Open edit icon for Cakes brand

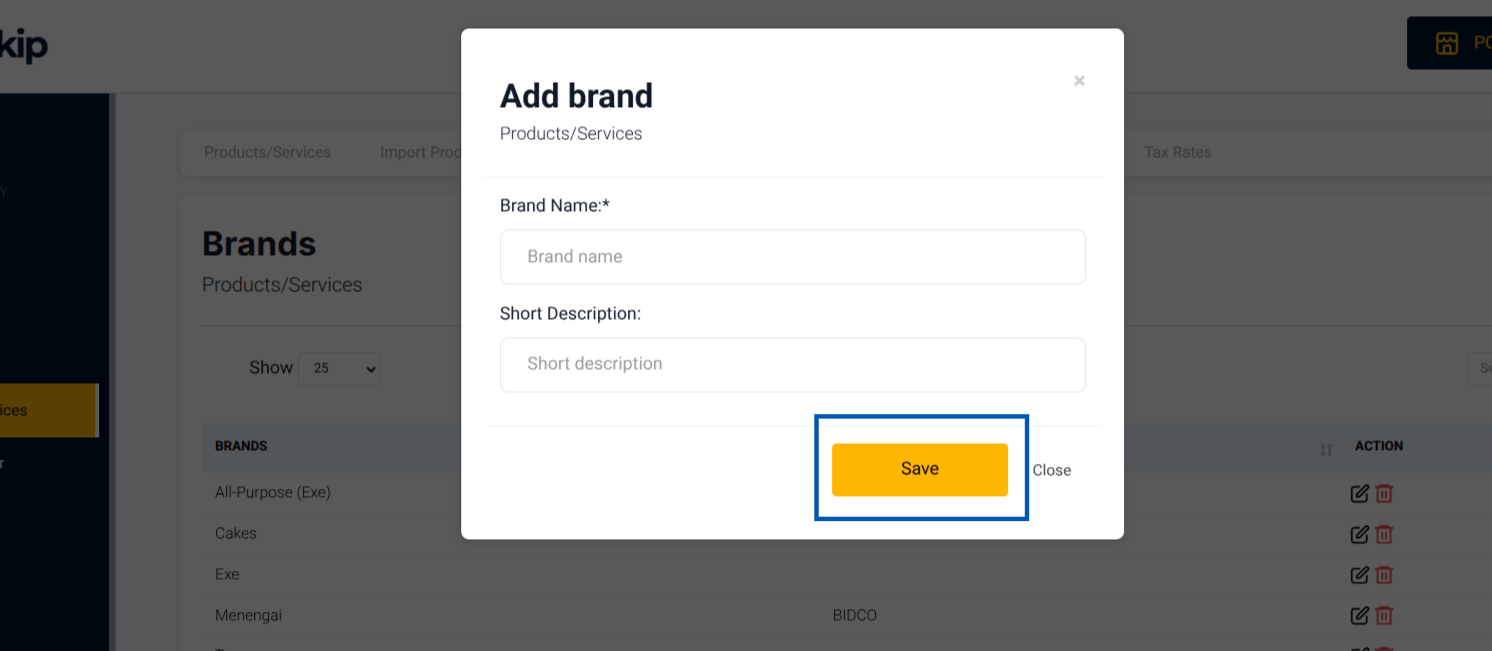tap(1359, 534)
